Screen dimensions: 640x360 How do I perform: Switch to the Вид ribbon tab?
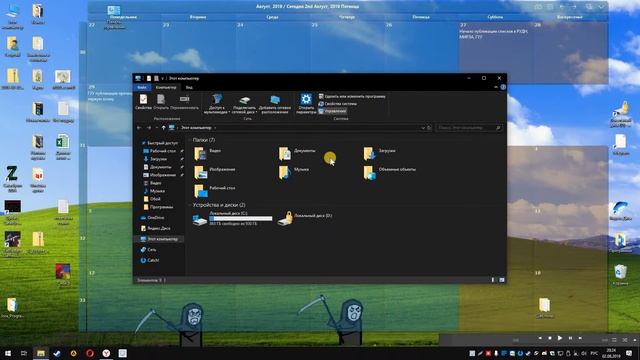(189, 87)
